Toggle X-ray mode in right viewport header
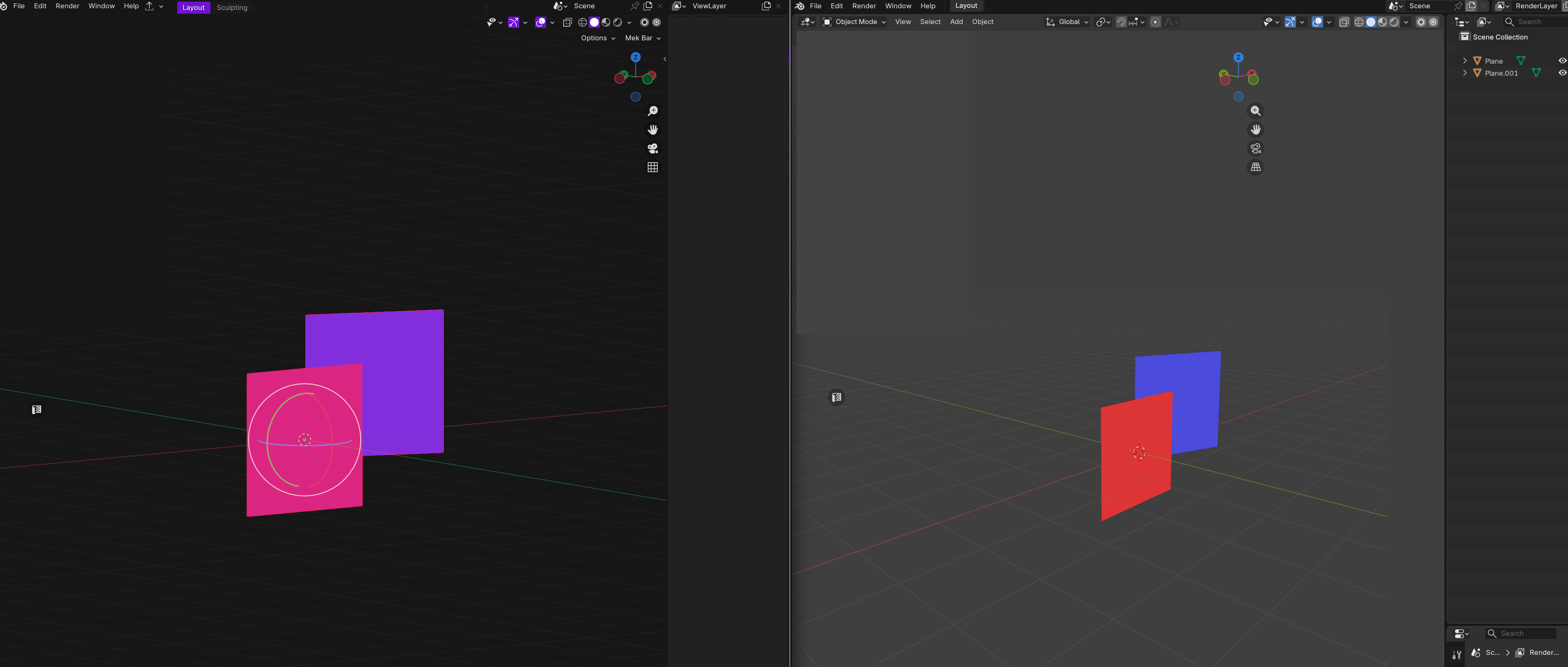The height and width of the screenshot is (667, 1568). coord(1344,22)
